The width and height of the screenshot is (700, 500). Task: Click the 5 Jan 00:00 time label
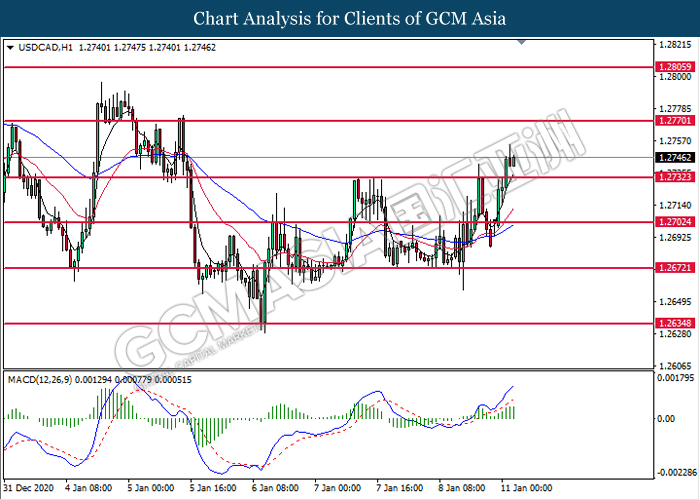[151, 488]
